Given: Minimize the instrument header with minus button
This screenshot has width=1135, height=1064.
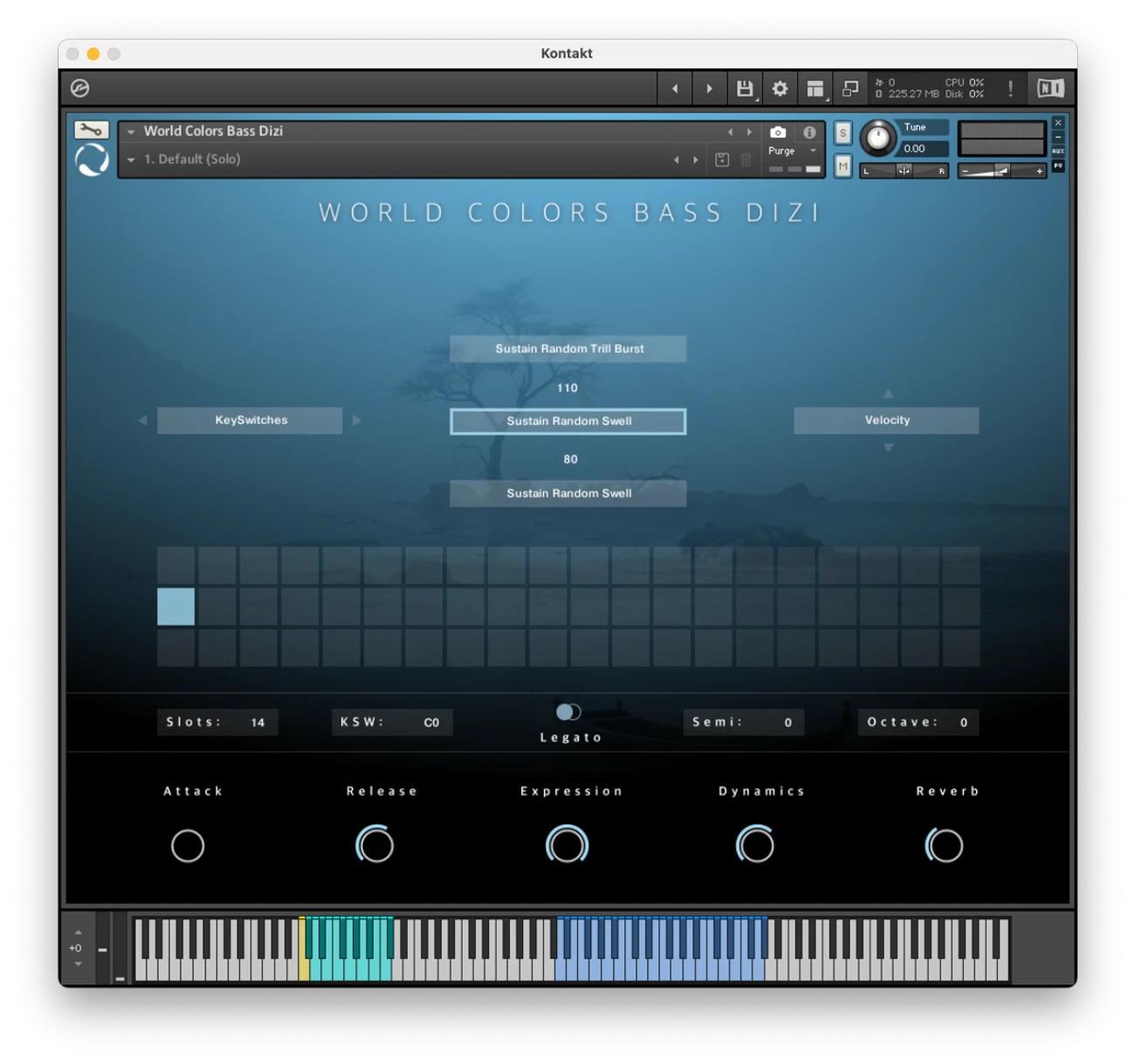Looking at the screenshot, I should (x=1058, y=137).
